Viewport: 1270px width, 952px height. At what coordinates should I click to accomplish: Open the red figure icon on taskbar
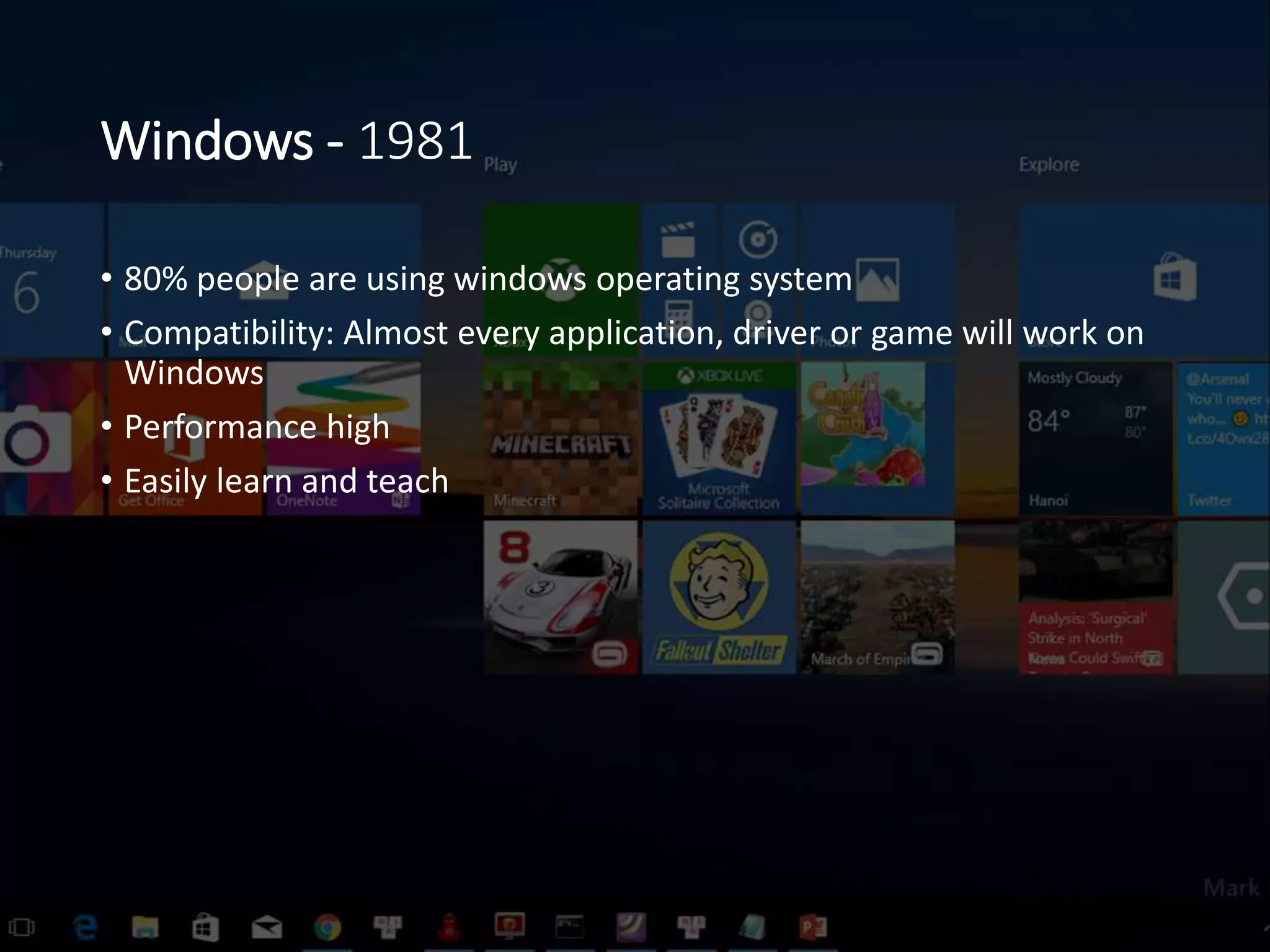pyautogui.click(x=449, y=928)
